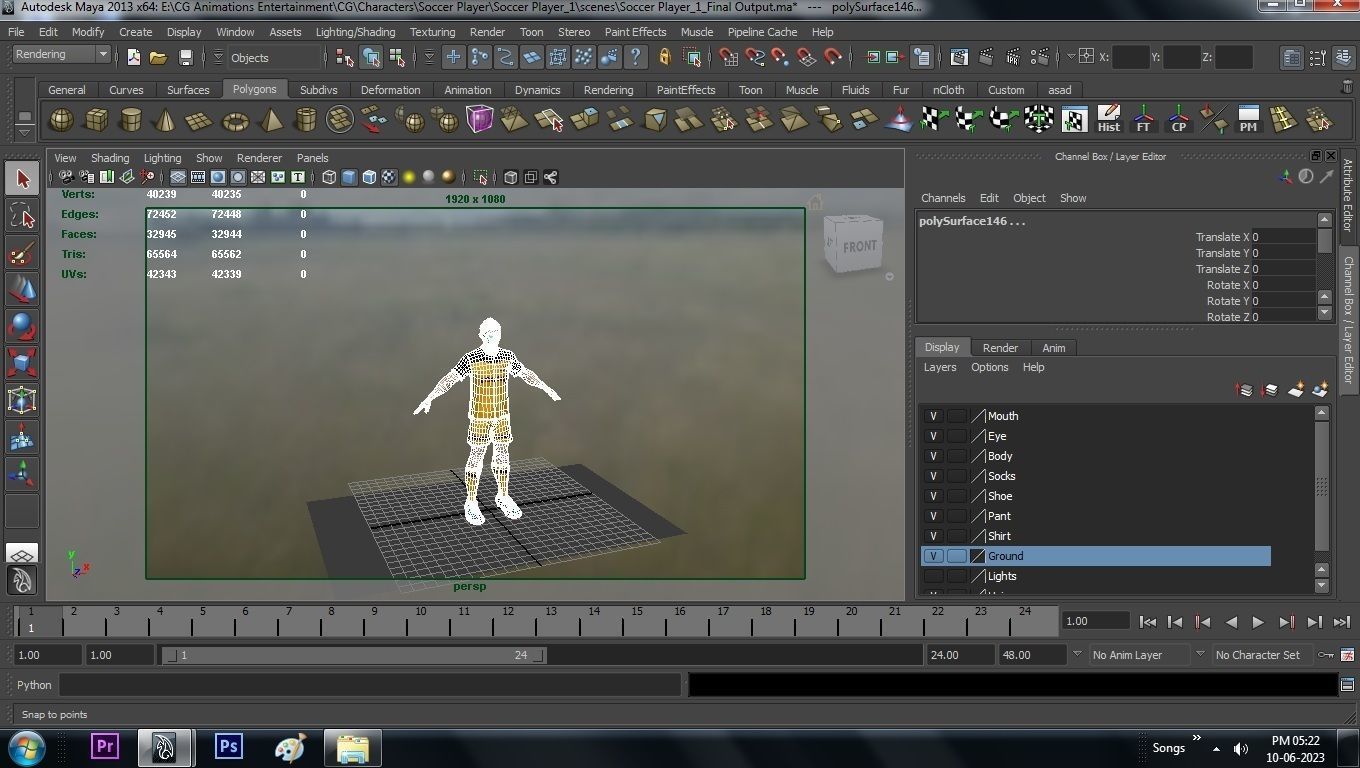Select the Shirt layer row
The image size is (1360, 768).
coord(1095,536)
